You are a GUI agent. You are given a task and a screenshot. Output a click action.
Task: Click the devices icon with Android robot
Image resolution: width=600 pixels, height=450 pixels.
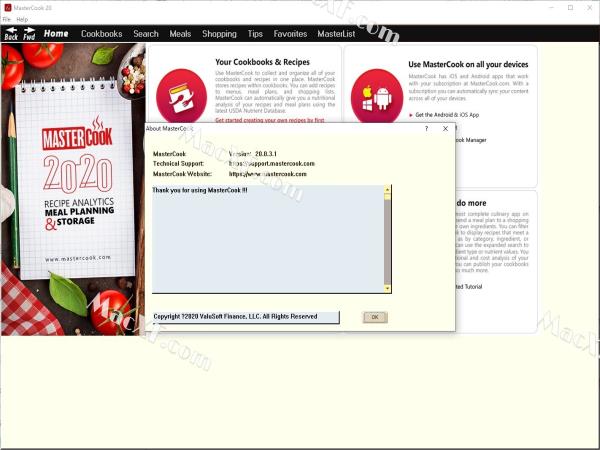[377, 96]
